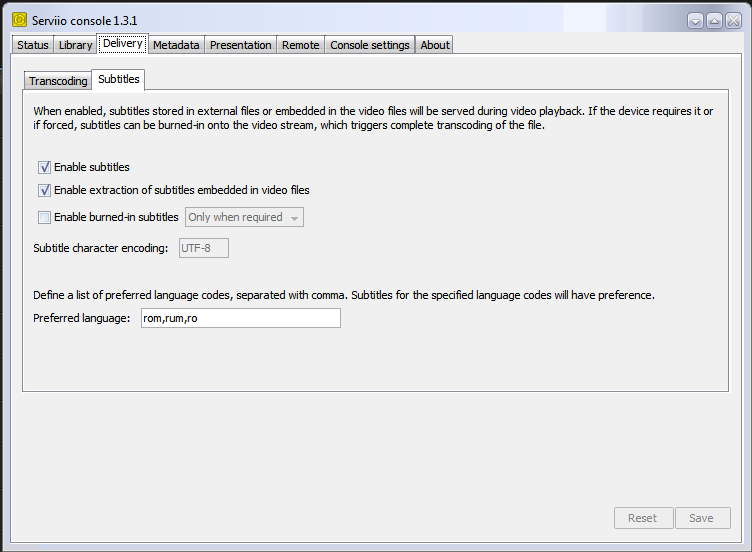Switch to the Transcoding sub-tab

pos(58,81)
